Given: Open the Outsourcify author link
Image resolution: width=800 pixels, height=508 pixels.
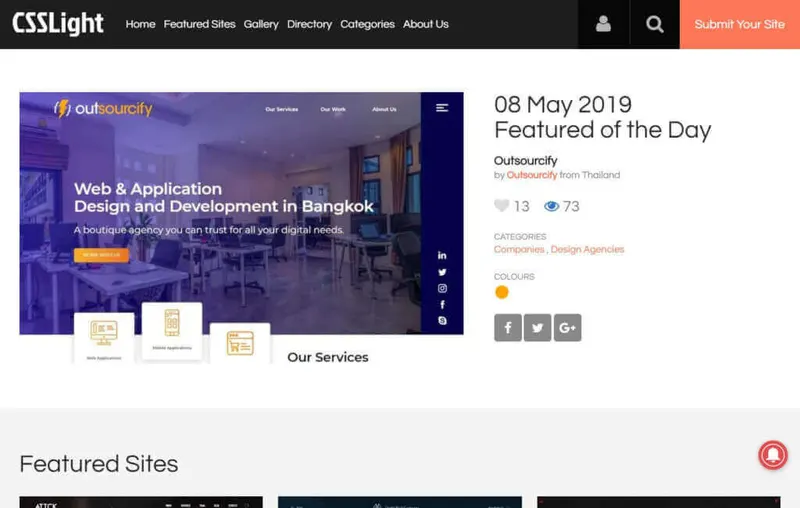Looking at the screenshot, I should [532, 175].
